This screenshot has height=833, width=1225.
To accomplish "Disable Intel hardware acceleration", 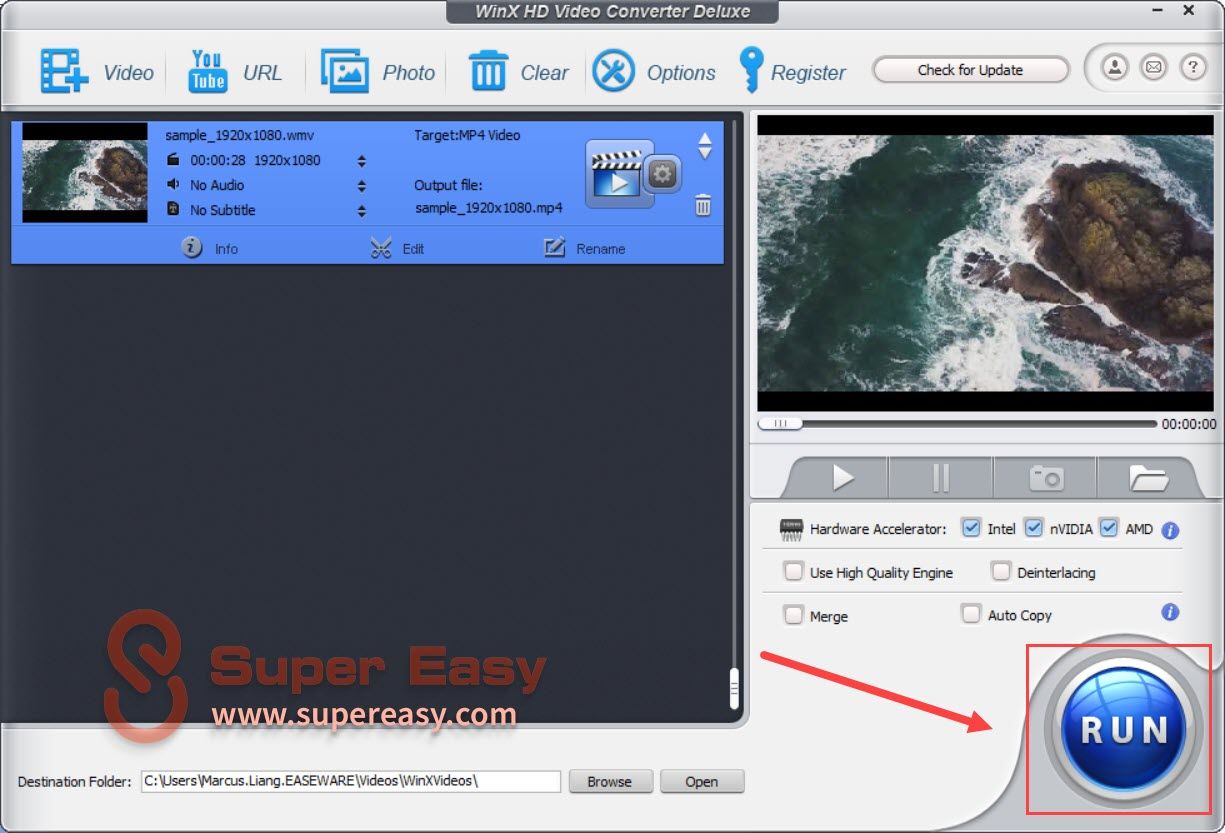I will (x=970, y=528).
